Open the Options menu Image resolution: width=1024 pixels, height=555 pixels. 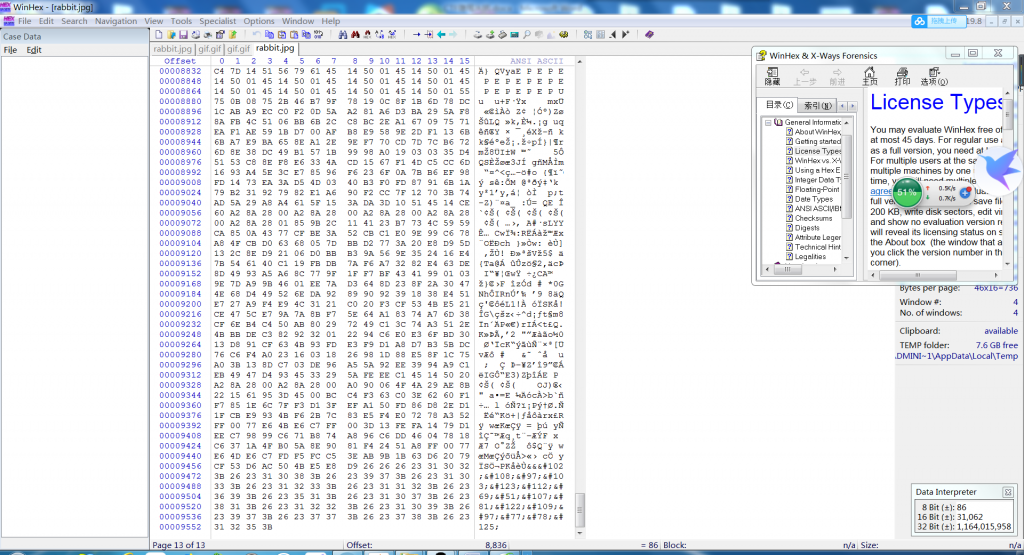[x=259, y=21]
